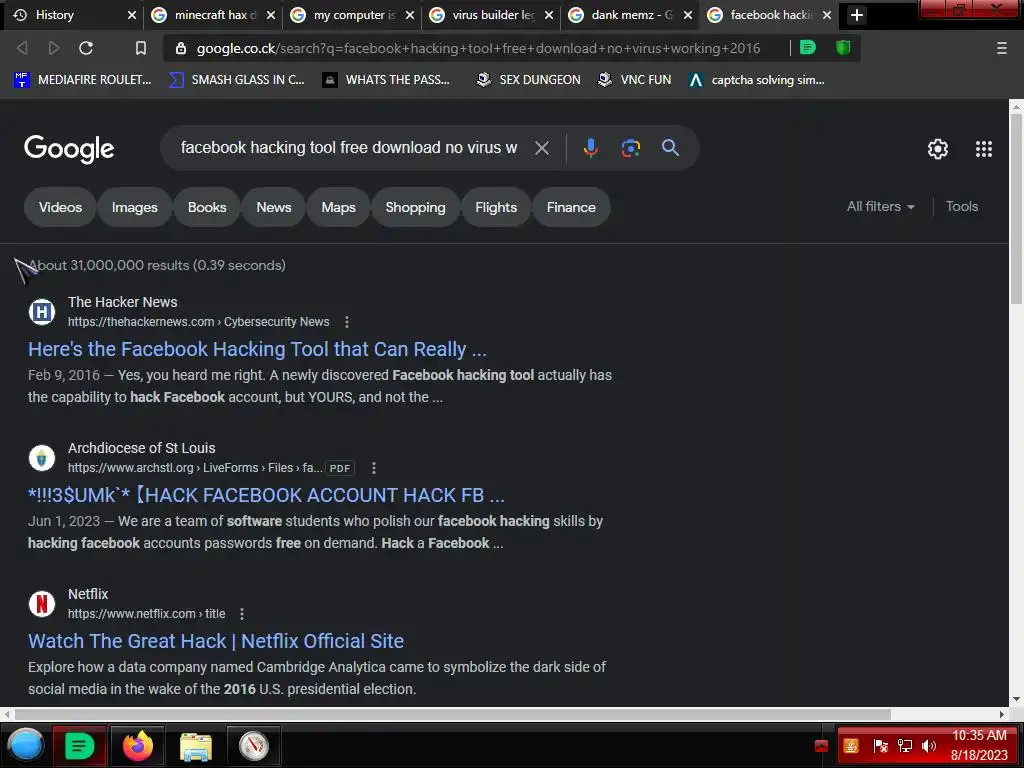
Task: Open the SMASH GLASS IN C... bookmark
Action: coord(236,80)
